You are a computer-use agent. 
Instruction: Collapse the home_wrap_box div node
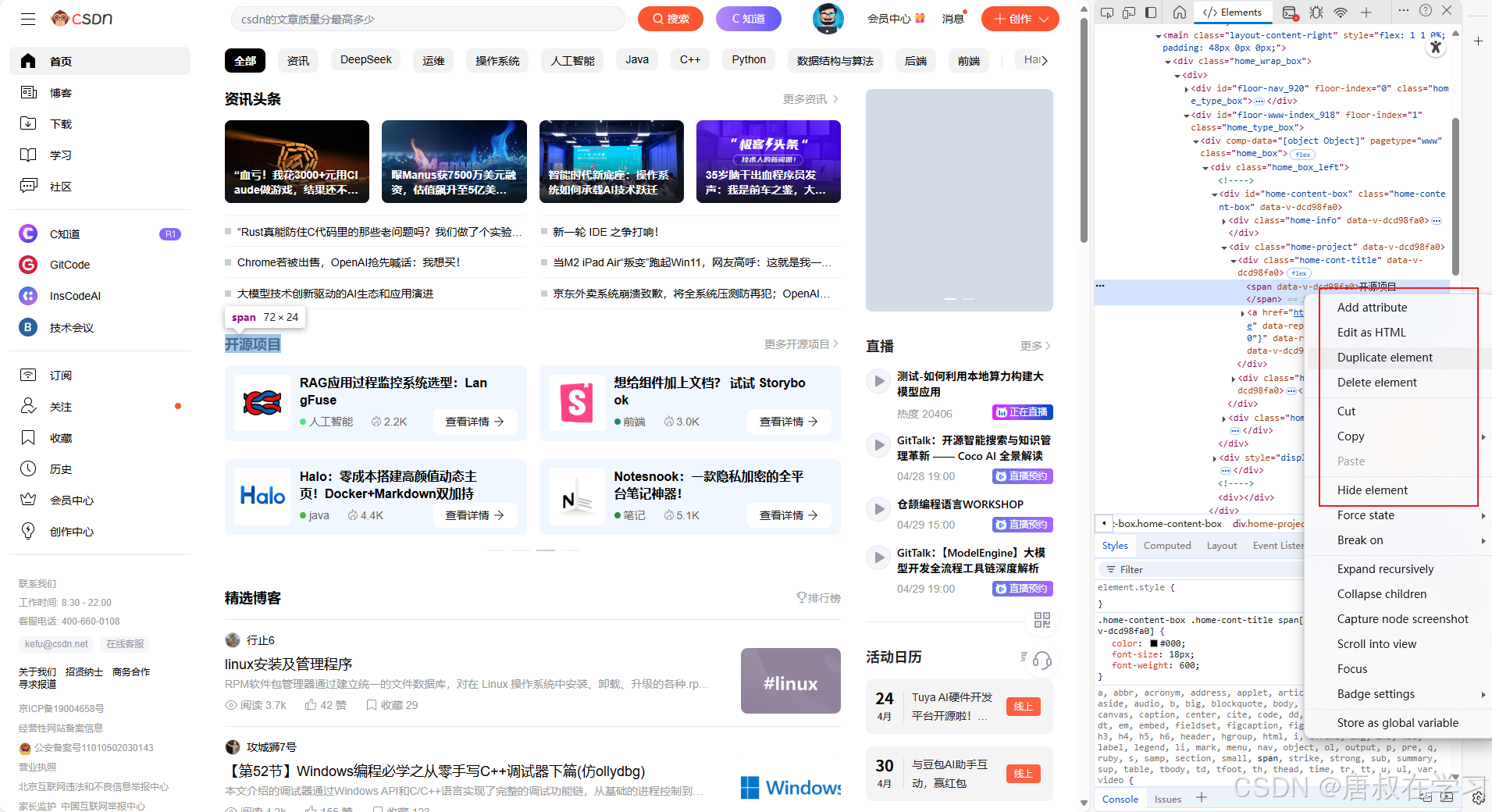1168,62
